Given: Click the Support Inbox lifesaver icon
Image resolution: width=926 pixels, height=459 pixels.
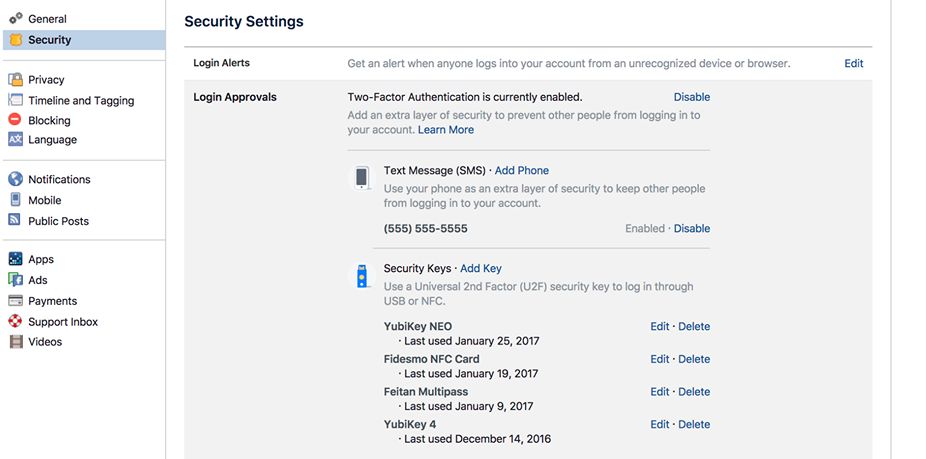Looking at the screenshot, I should coord(15,322).
